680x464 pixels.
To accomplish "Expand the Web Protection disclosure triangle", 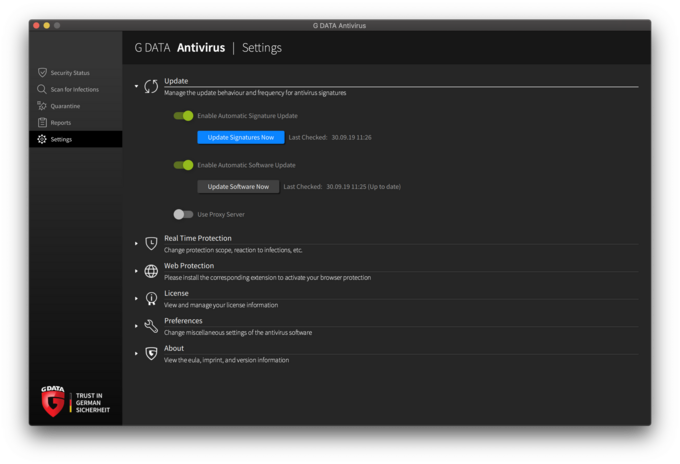I will [137, 271].
